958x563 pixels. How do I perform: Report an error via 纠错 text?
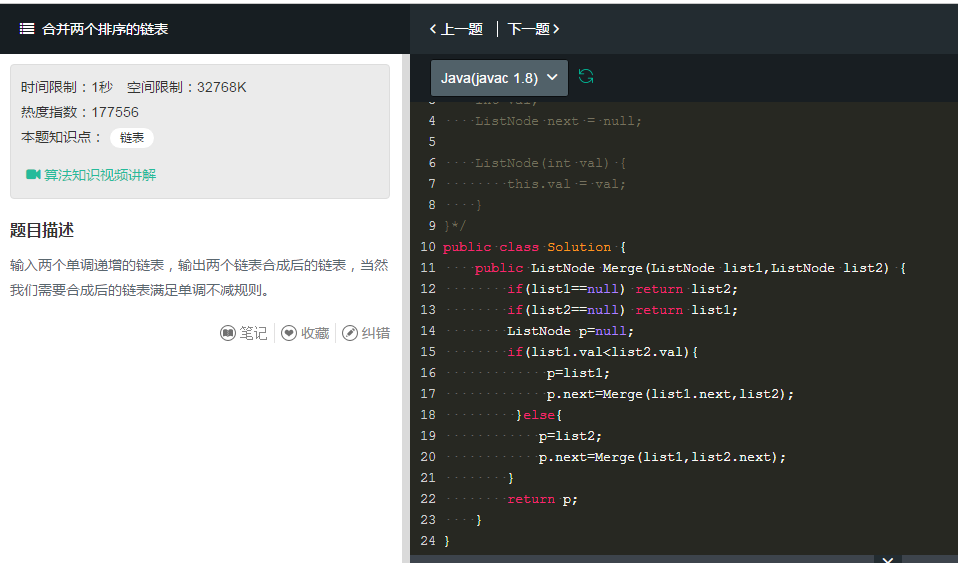pyautogui.click(x=376, y=333)
